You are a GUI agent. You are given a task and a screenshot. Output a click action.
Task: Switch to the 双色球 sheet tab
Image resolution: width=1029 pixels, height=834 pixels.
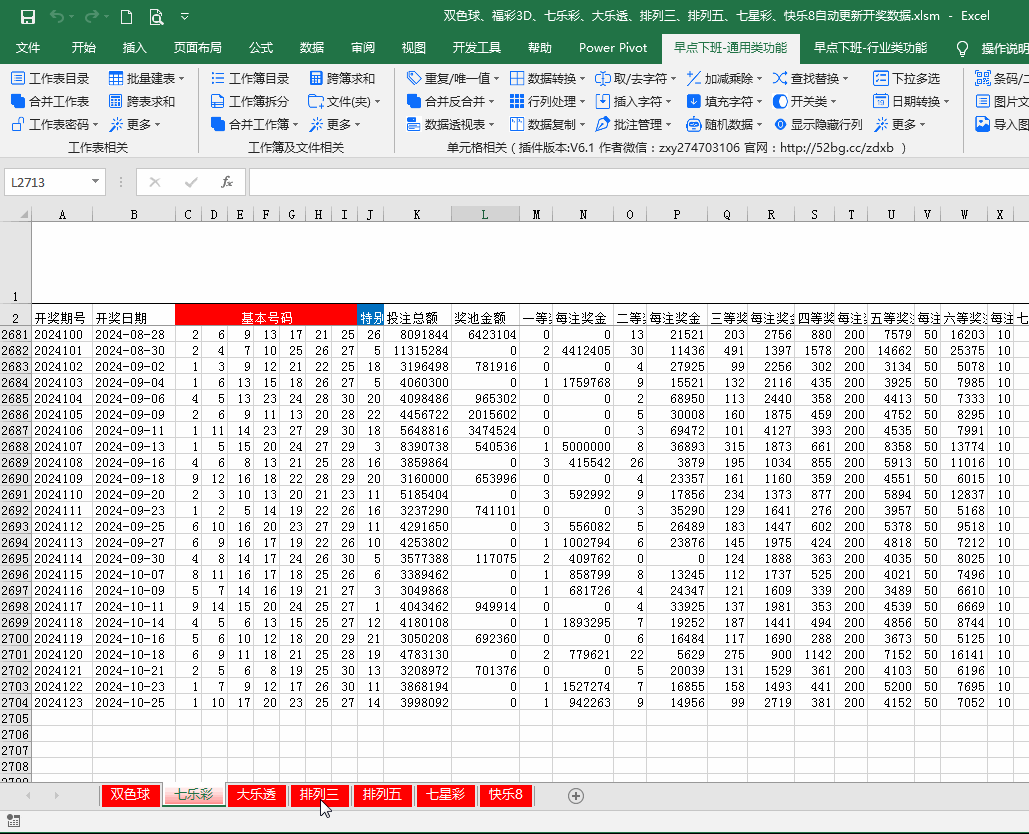[131, 795]
